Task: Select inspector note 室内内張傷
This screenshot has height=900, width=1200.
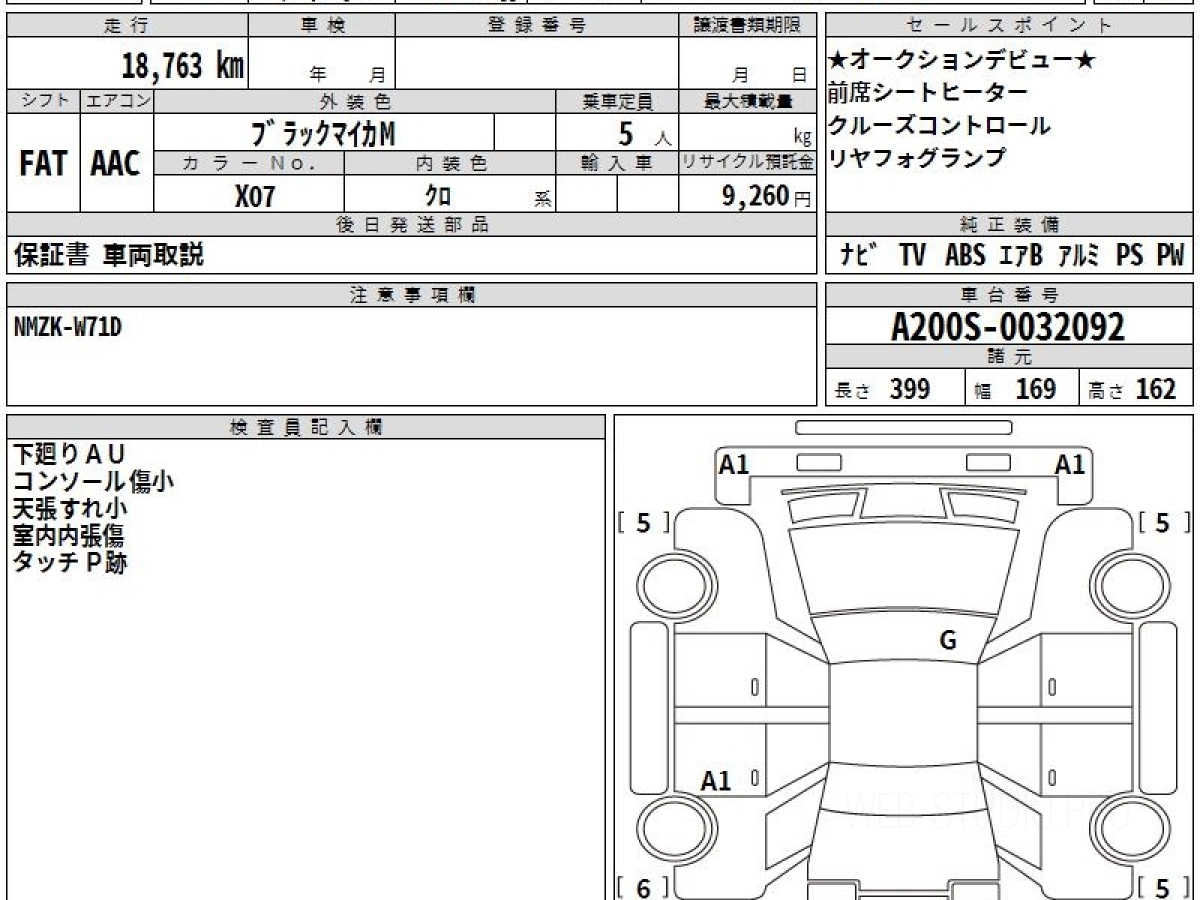Action: click(x=68, y=536)
